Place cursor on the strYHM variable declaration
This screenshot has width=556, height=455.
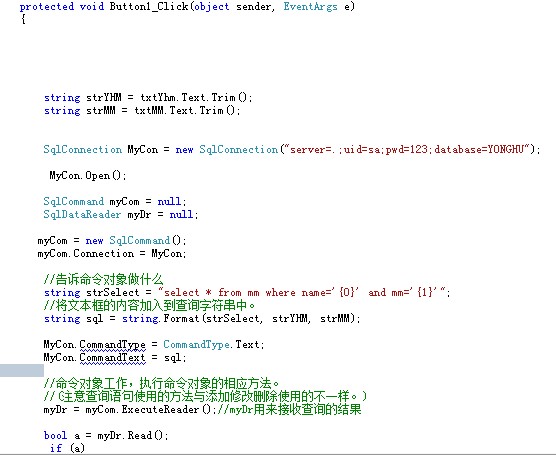point(104,97)
